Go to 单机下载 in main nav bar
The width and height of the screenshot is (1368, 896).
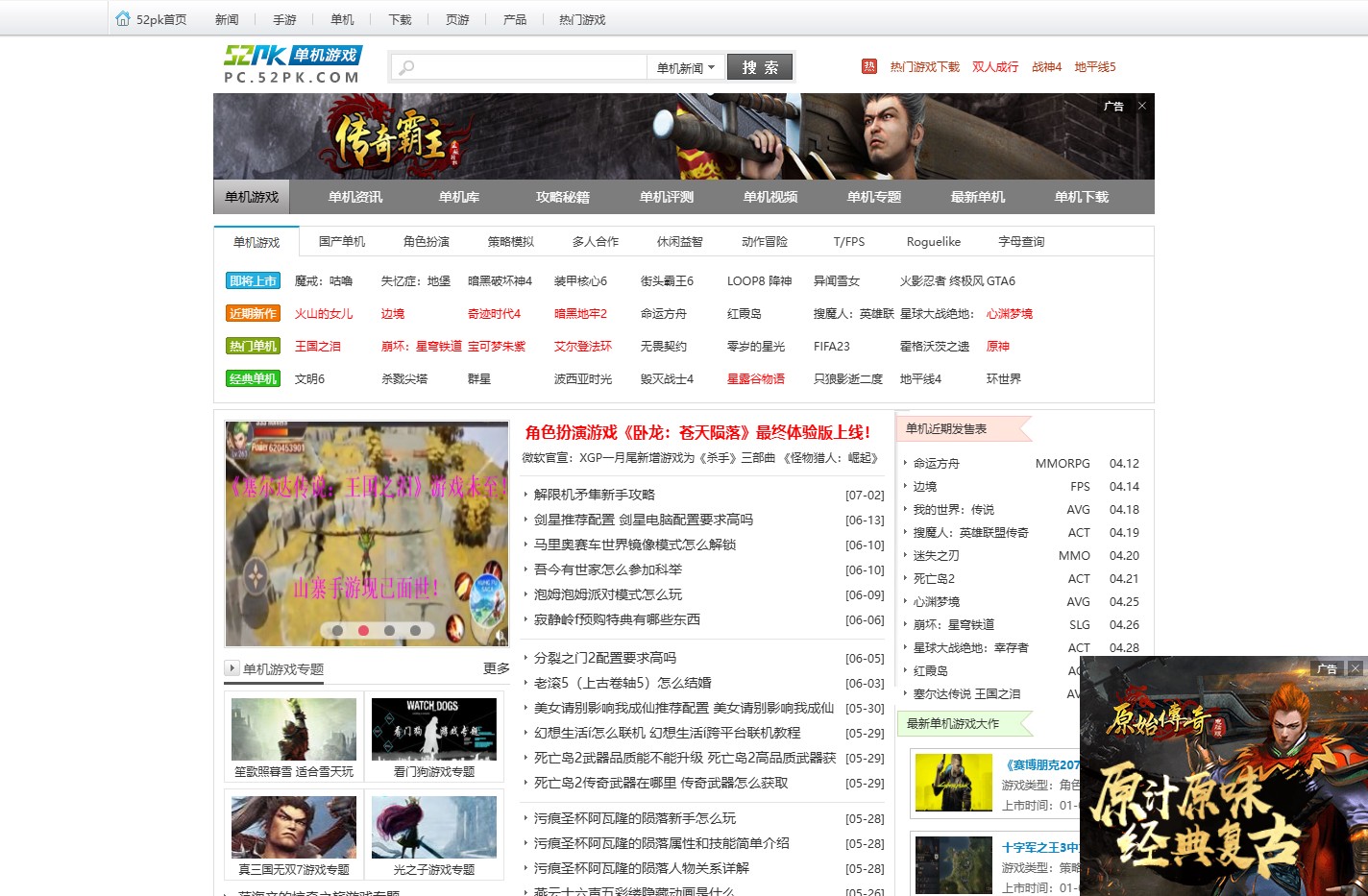click(1082, 197)
